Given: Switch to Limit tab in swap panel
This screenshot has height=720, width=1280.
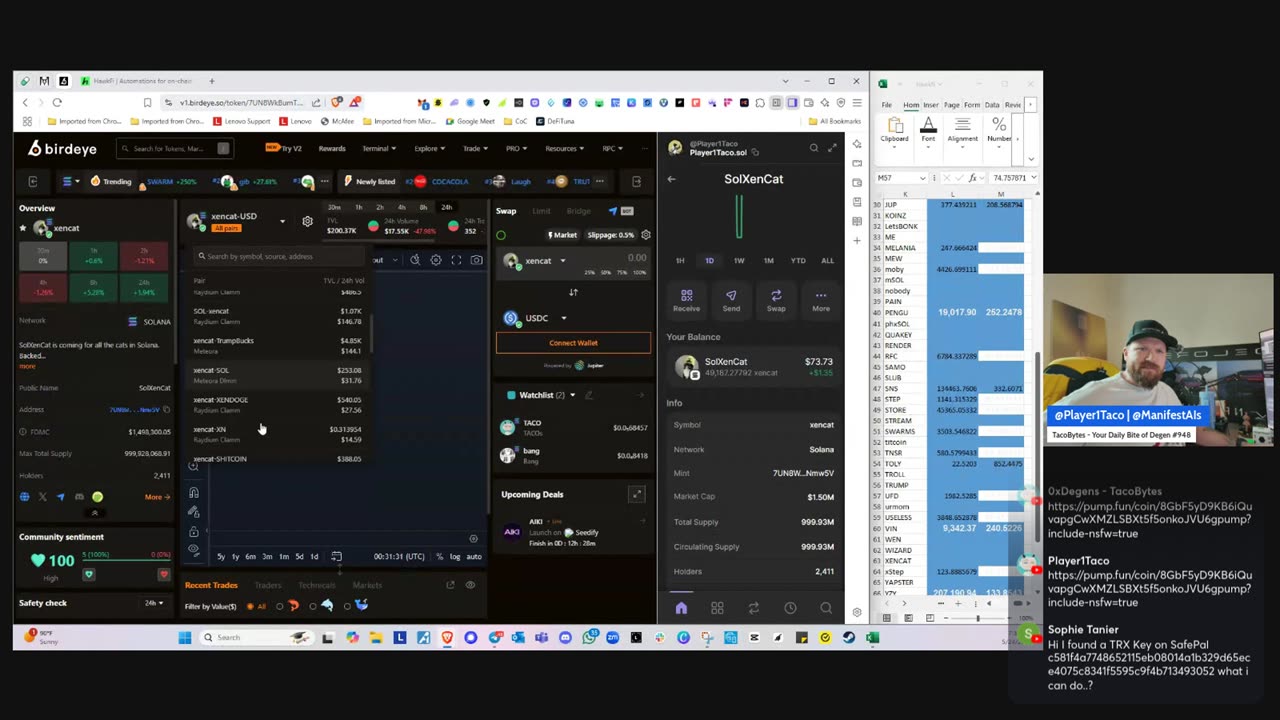Looking at the screenshot, I should (541, 211).
